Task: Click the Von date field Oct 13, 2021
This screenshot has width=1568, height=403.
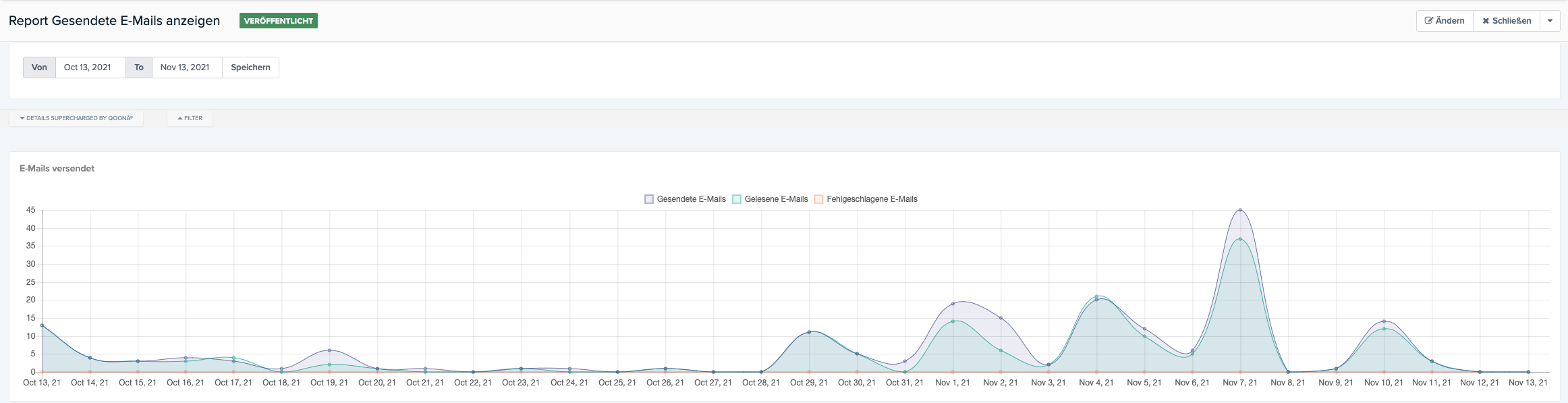Action: pos(90,68)
